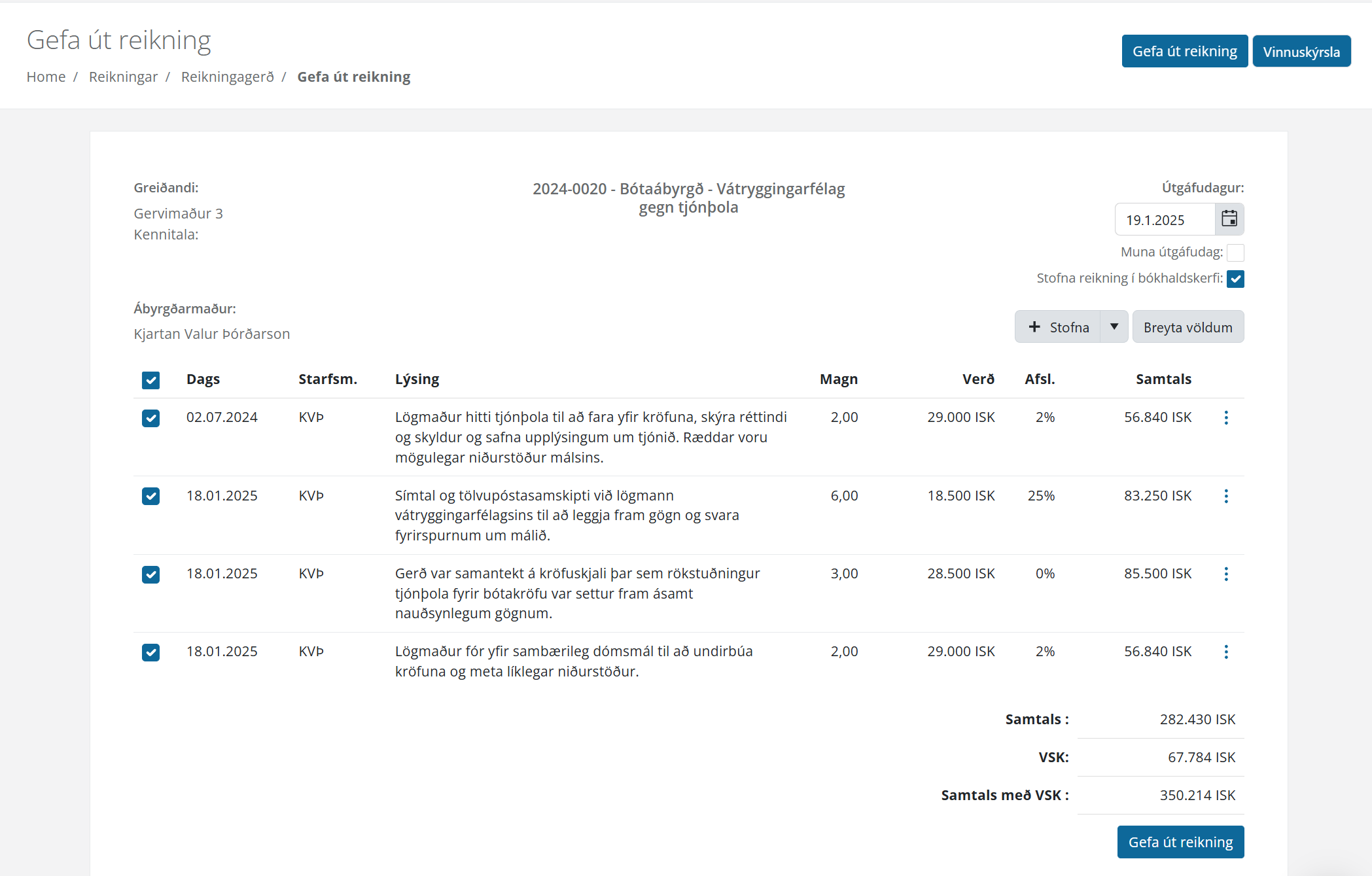Click the bottom Gefa út reikning button
Image resolution: width=1372 pixels, height=876 pixels.
pyautogui.click(x=1180, y=842)
